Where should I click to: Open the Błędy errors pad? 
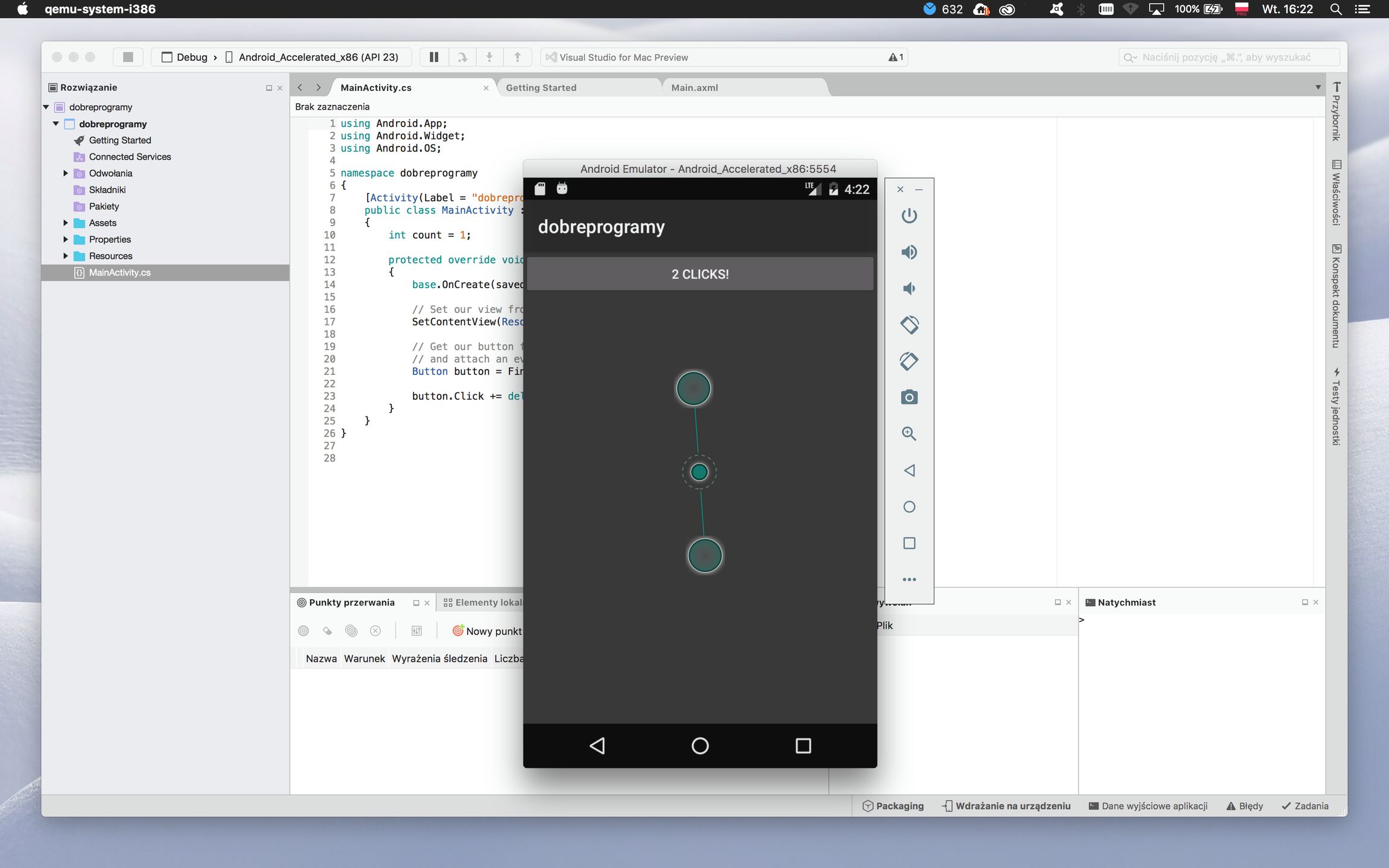click(x=1245, y=806)
